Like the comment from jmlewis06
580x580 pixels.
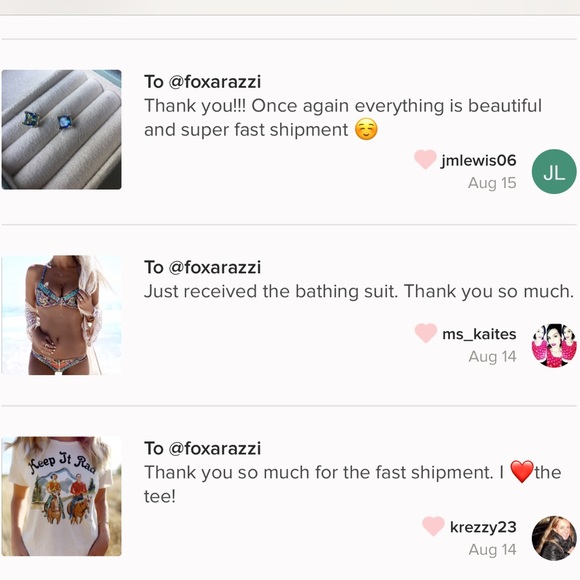pyautogui.click(x=425, y=159)
